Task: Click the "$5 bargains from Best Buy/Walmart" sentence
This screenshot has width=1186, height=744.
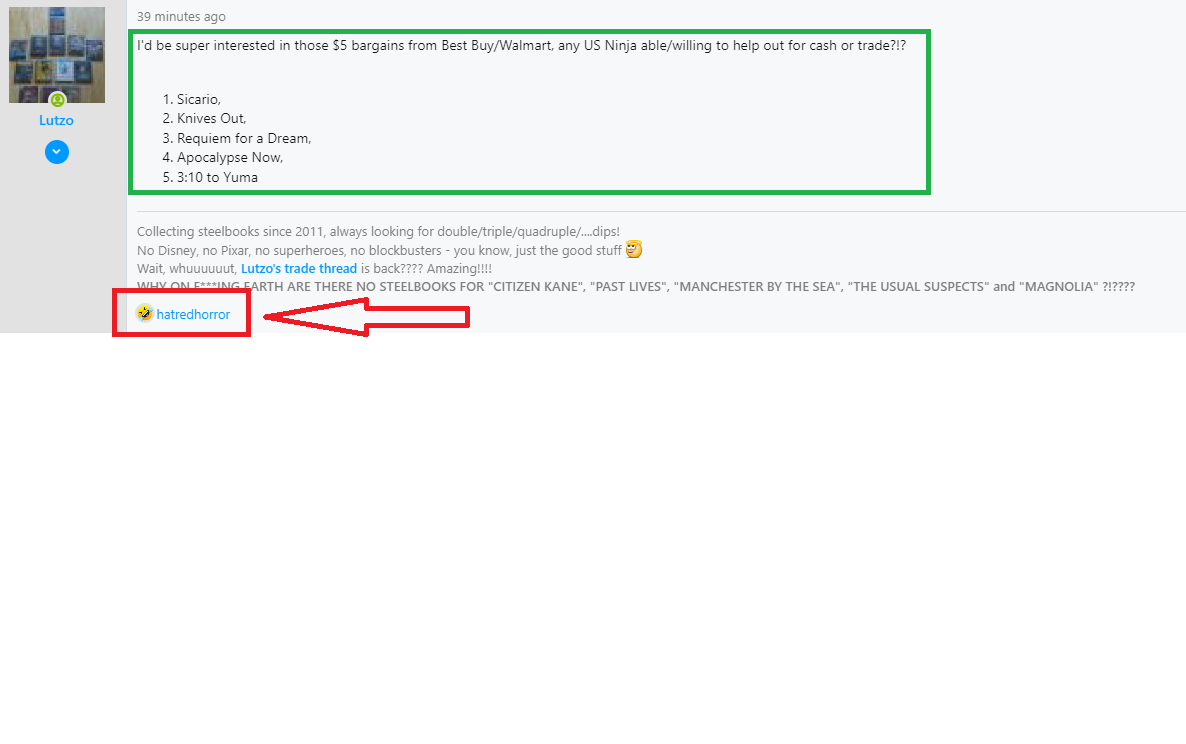Action: (x=521, y=45)
